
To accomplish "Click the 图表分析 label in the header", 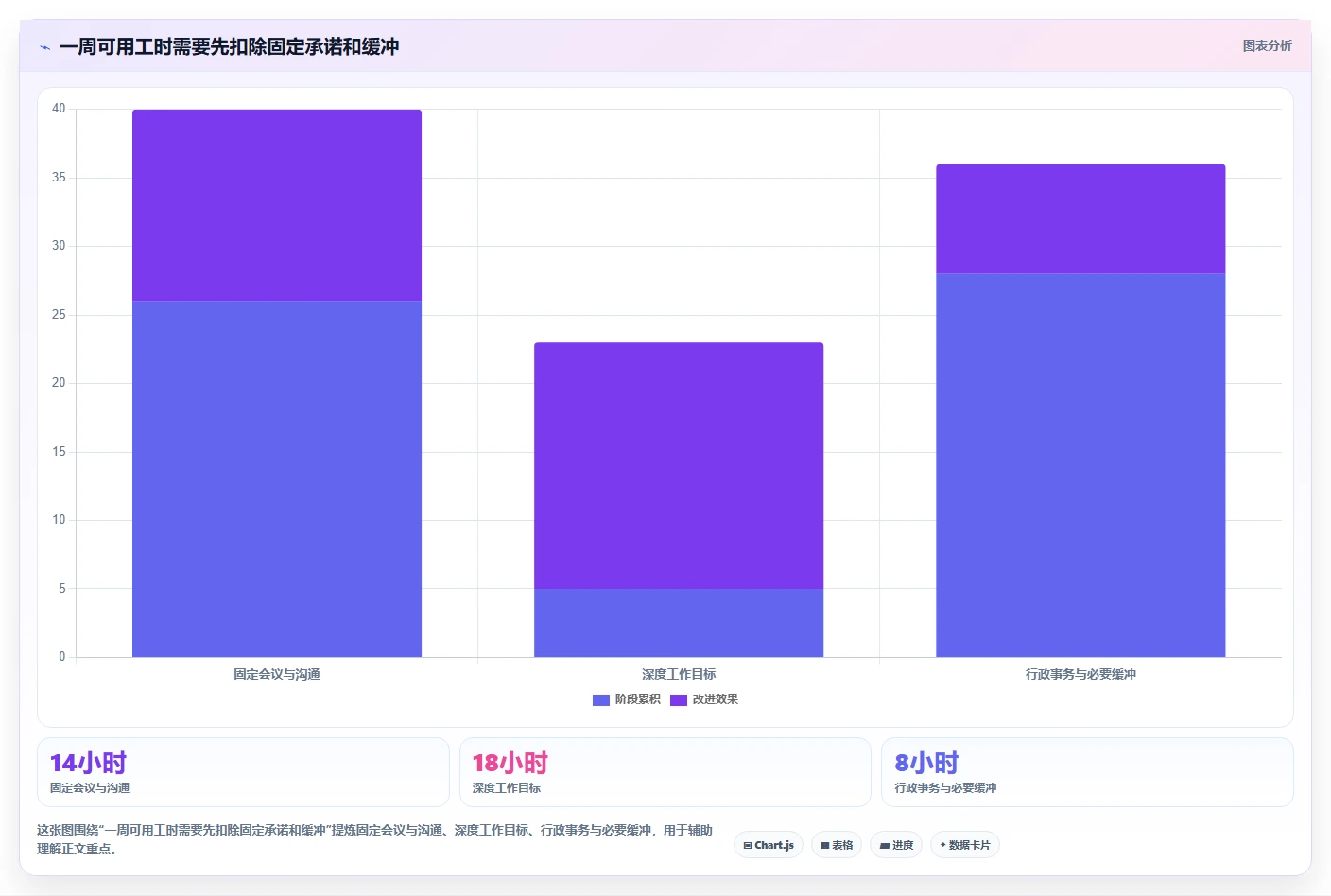I will pos(1267,45).
